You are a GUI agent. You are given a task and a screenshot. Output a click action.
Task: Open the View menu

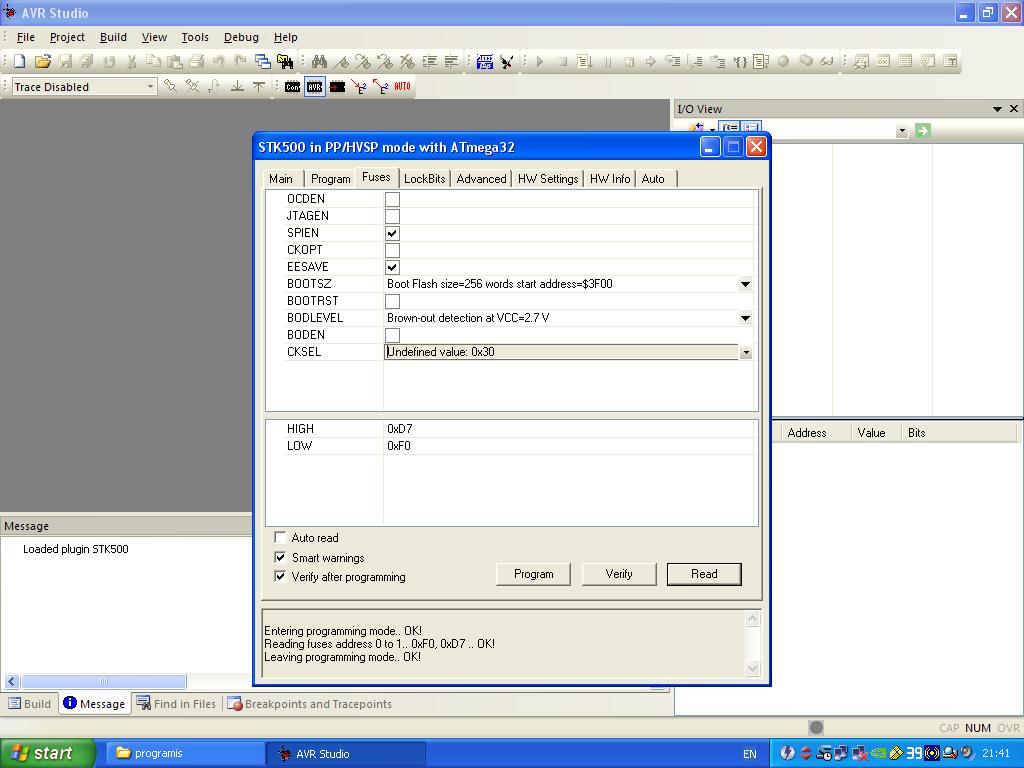pos(154,37)
